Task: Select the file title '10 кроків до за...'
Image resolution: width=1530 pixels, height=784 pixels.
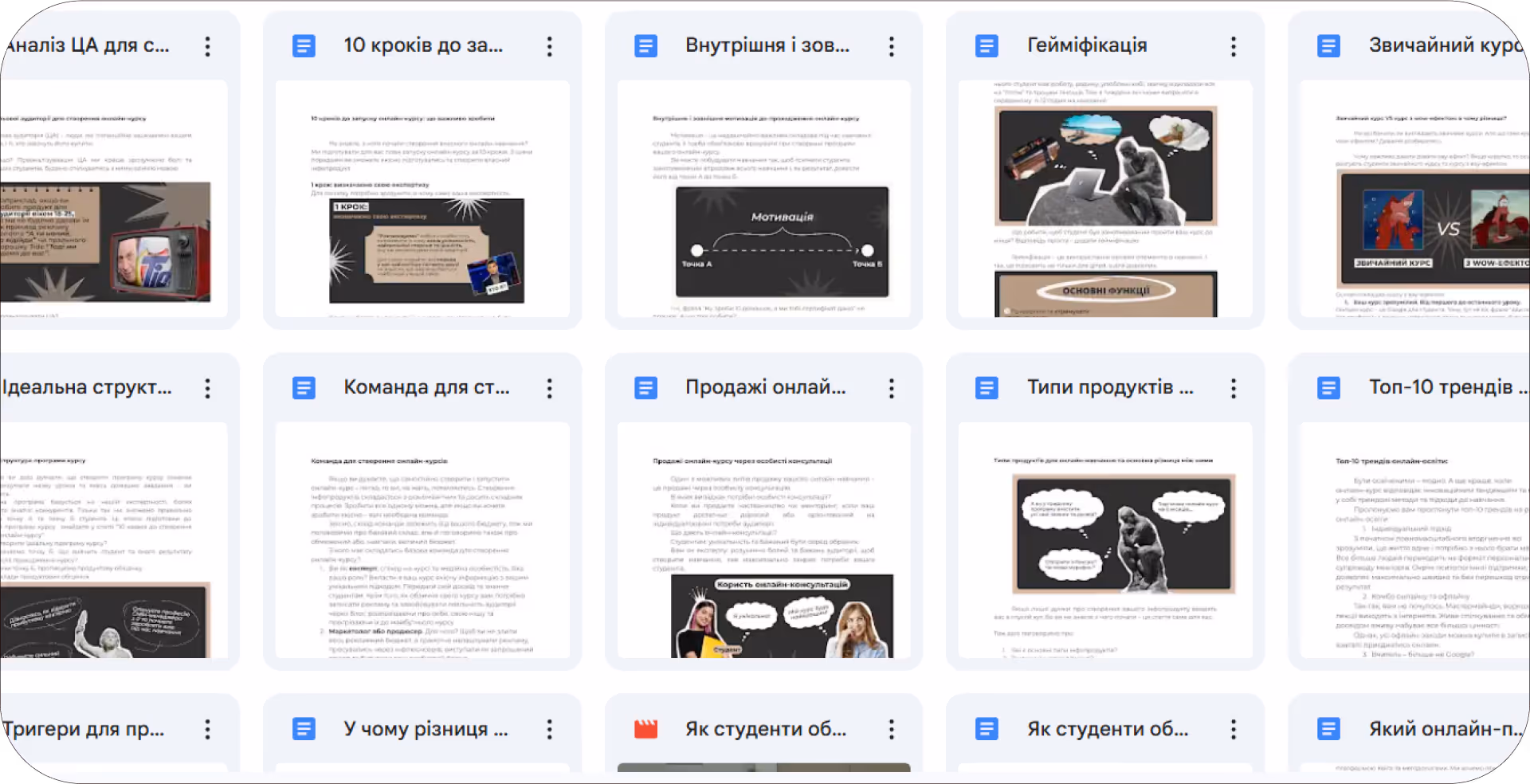Action: [423, 45]
